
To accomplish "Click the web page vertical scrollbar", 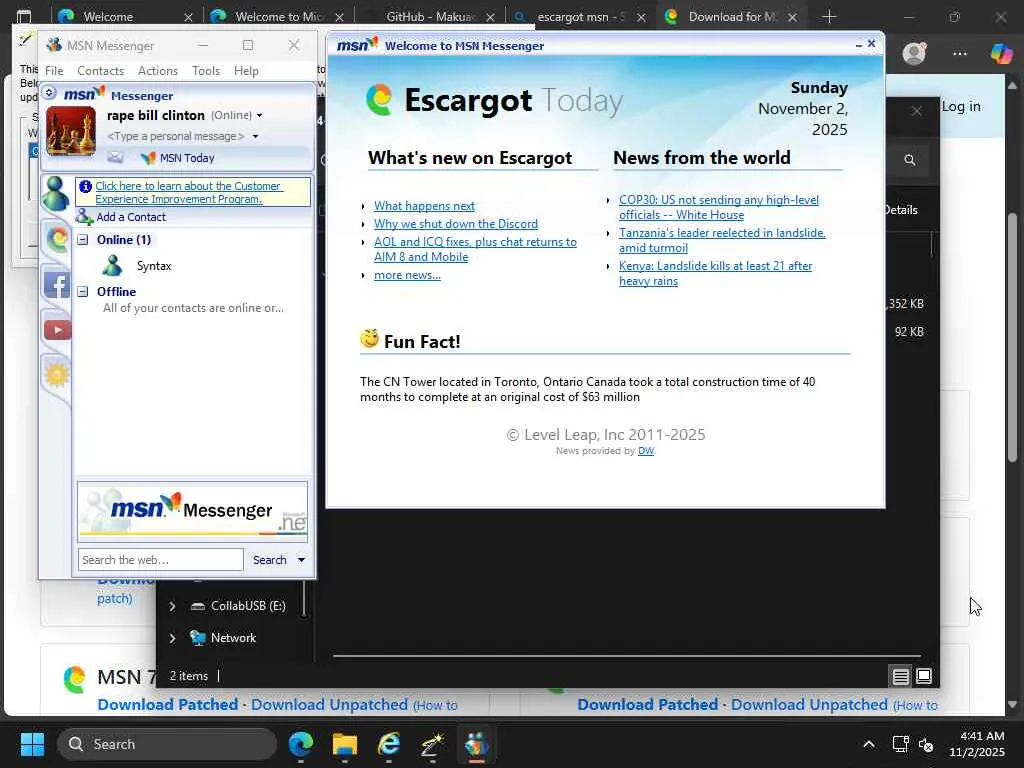I will tap(1012, 339).
